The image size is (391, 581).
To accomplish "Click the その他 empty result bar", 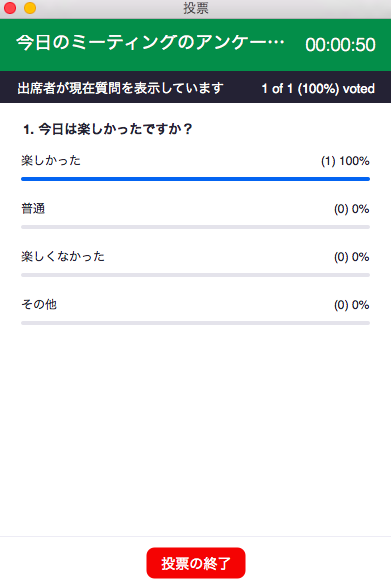I will [x=195, y=323].
